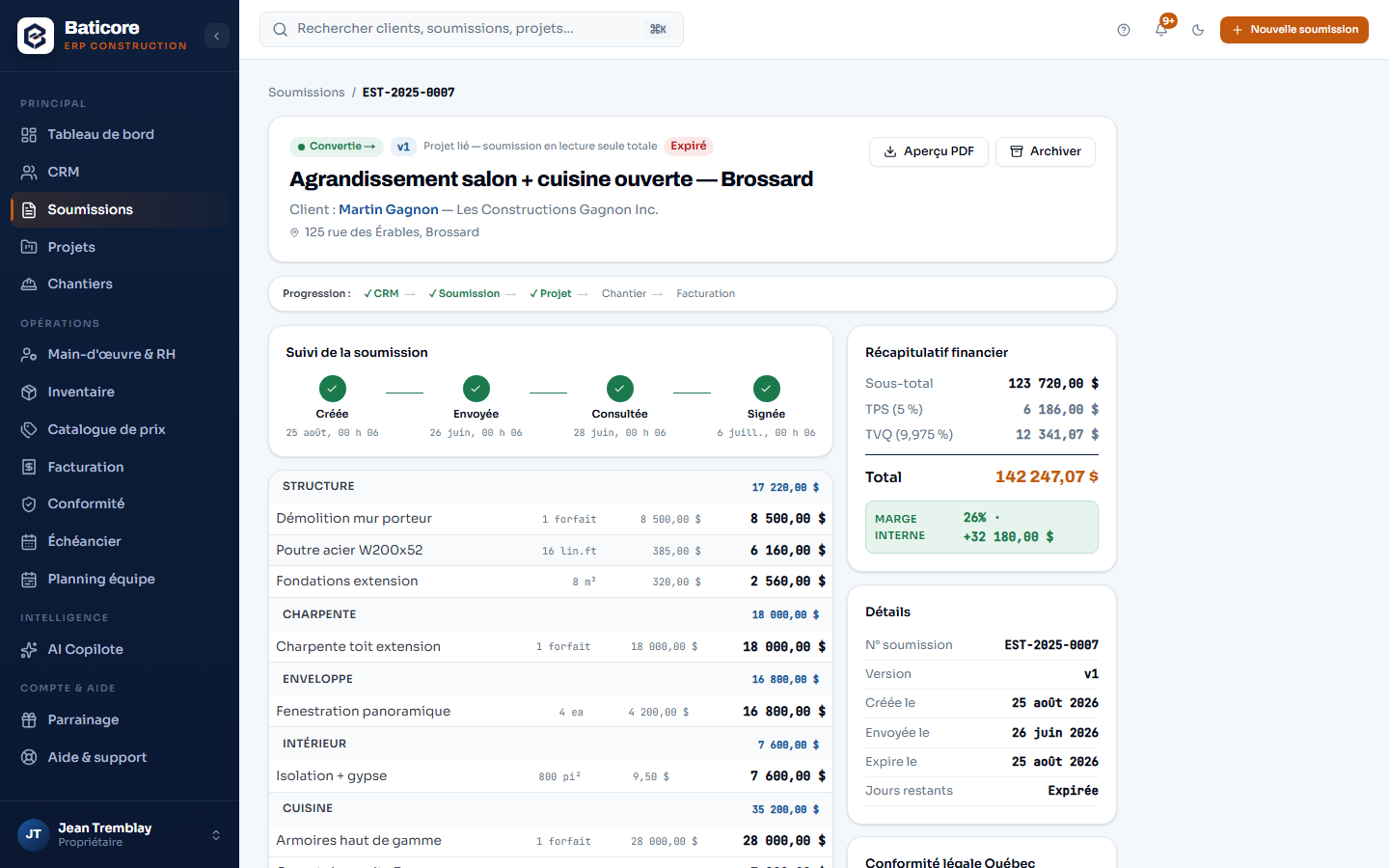This screenshot has height=868, width=1389.
Task: Click the Parrainage gift icon
Action: click(29, 719)
